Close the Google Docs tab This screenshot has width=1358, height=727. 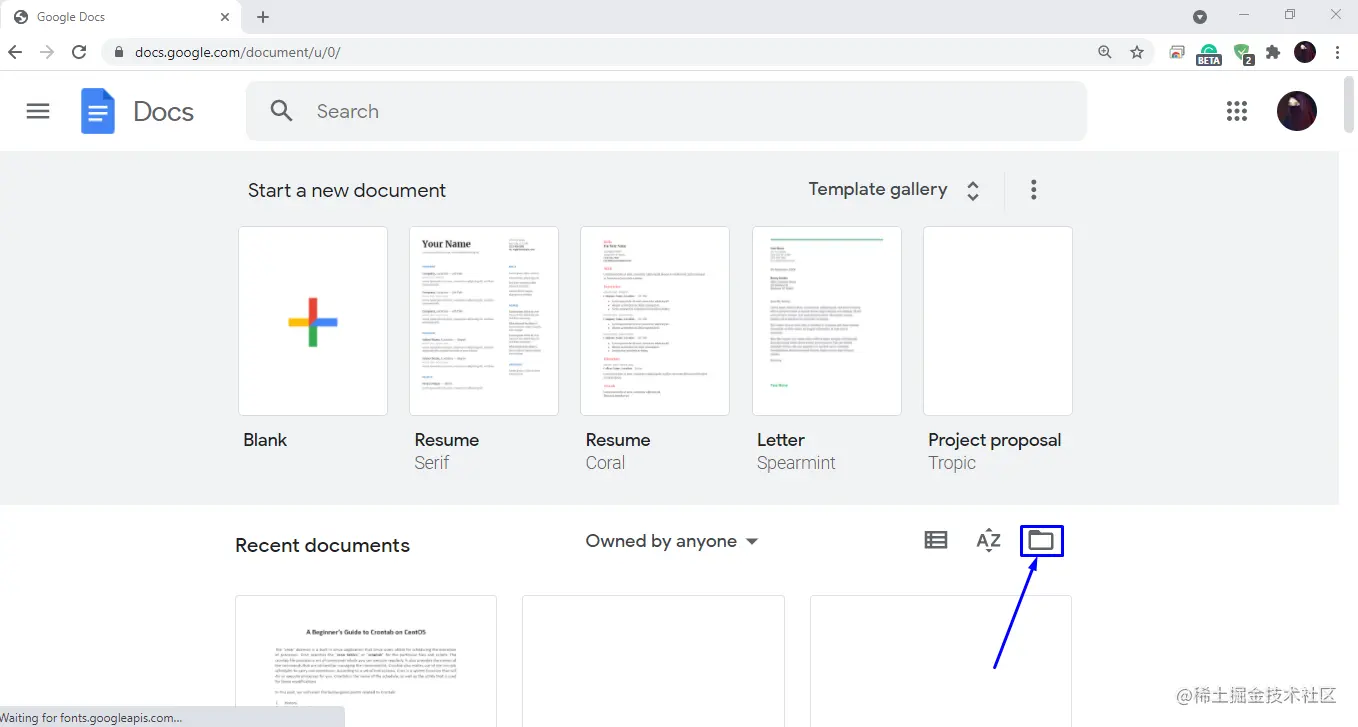[226, 17]
